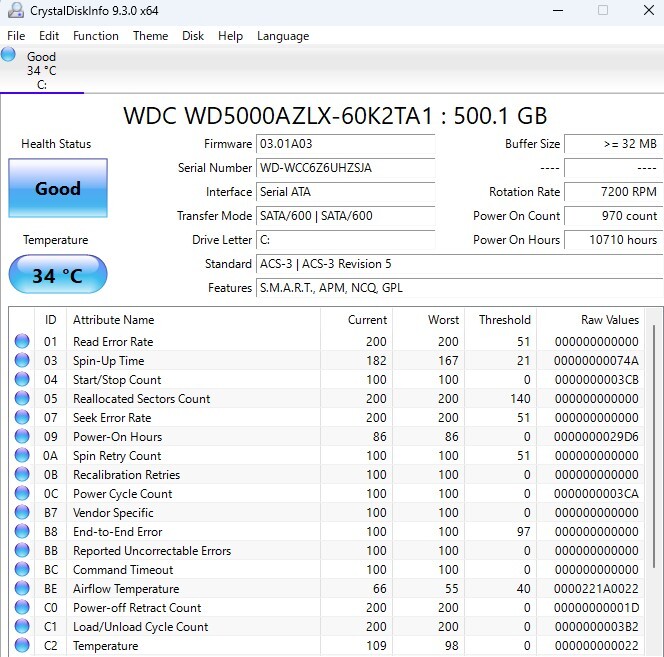Click the status orb beside Read Error Rate
Viewport: 664px width, 657px height.
[22, 342]
